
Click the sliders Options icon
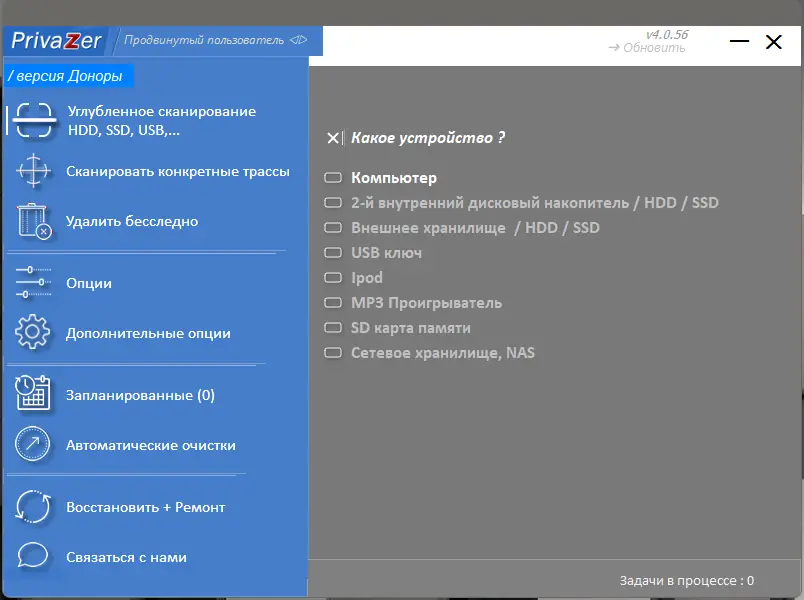click(x=33, y=283)
